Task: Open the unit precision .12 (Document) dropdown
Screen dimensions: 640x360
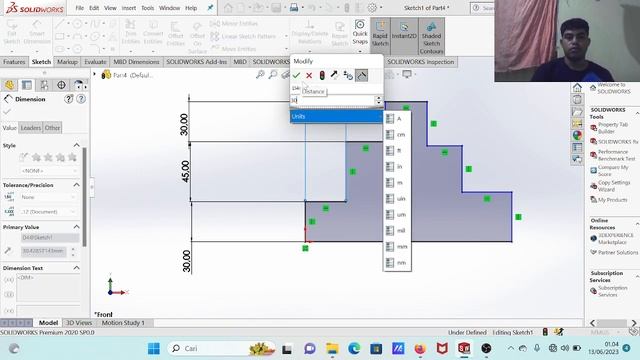Action: coord(49,211)
